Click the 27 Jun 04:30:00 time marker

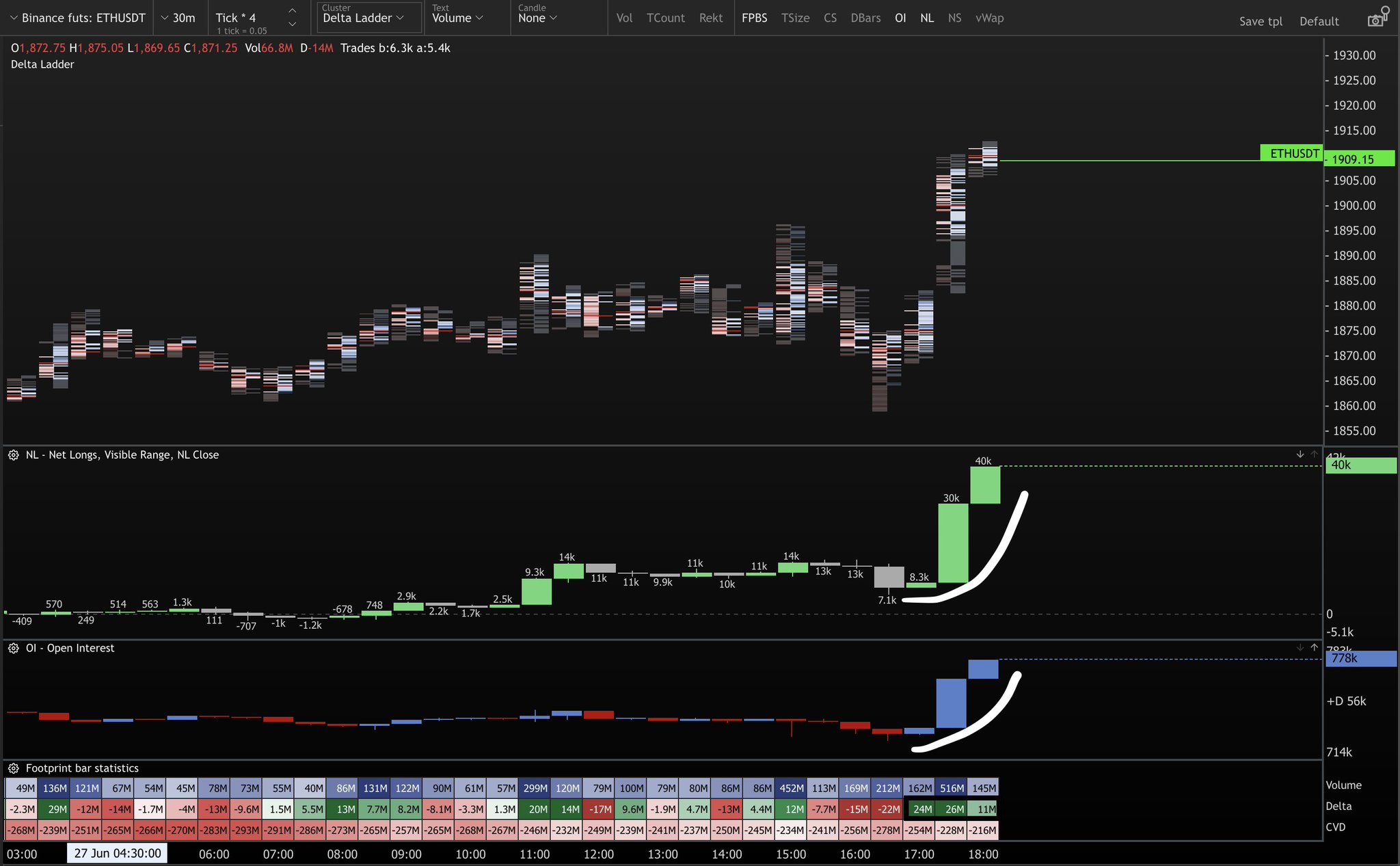(x=117, y=853)
